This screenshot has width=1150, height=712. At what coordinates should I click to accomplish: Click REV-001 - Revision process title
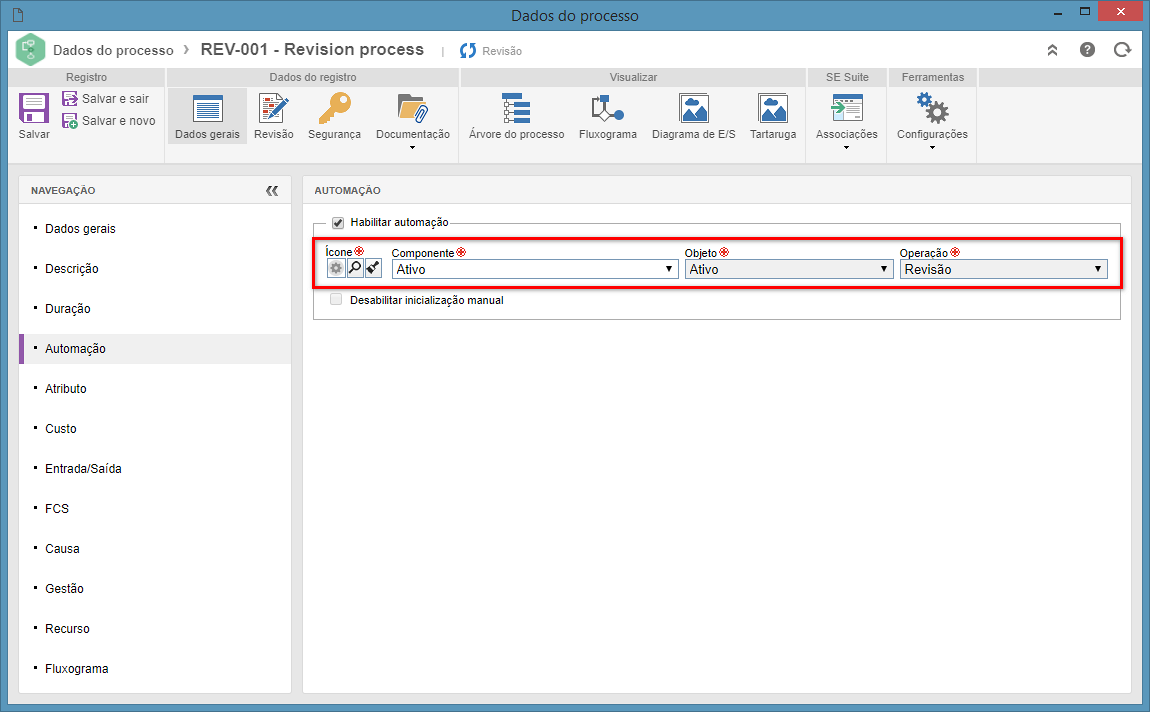click(x=312, y=49)
